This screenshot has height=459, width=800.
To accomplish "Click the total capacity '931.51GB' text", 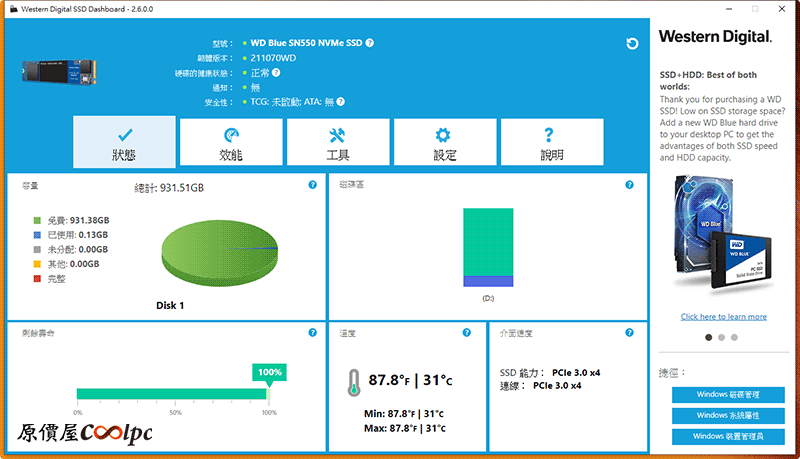I will click(x=182, y=188).
